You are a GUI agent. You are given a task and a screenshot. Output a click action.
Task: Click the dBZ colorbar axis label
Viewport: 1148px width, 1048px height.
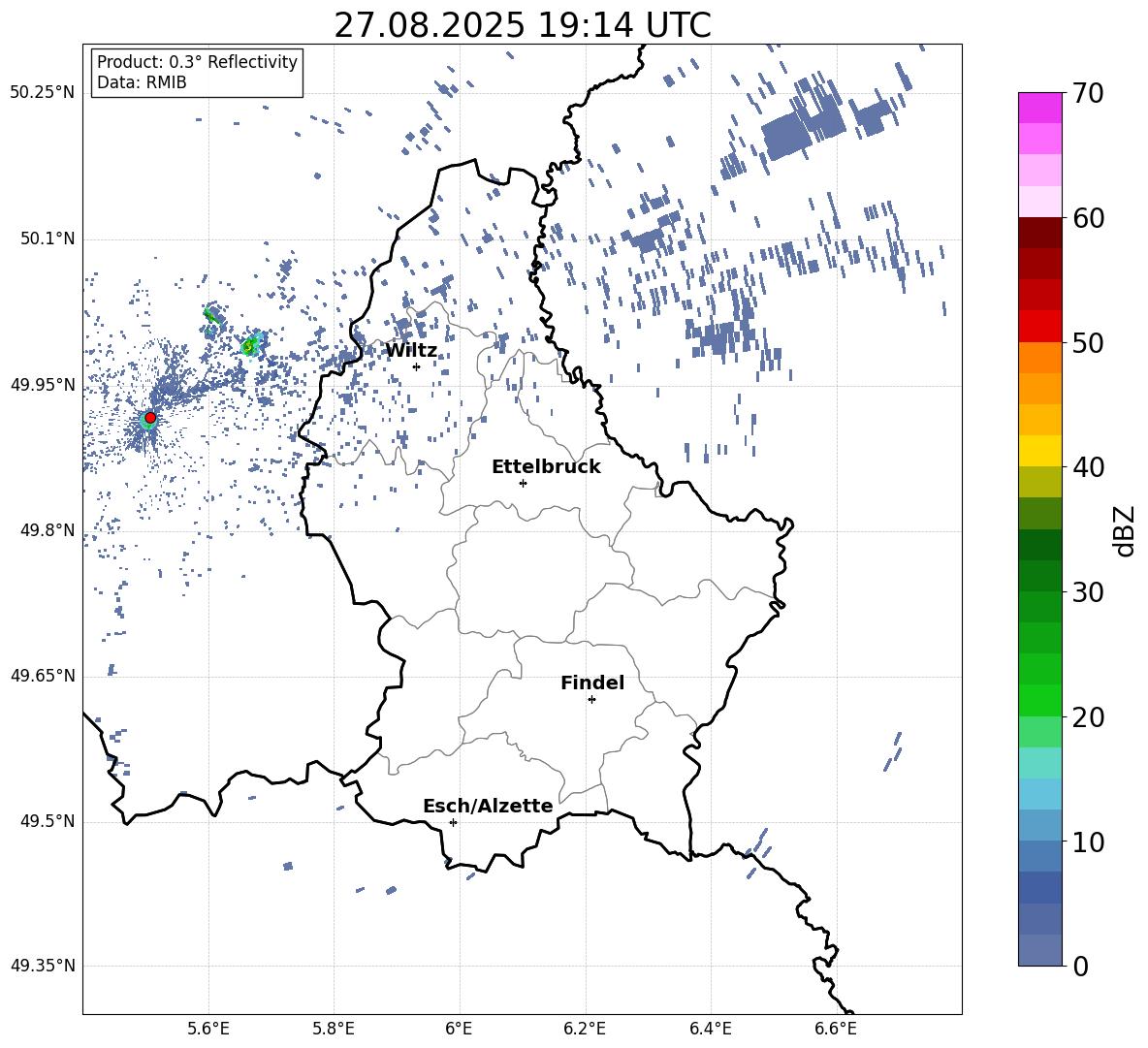tap(1126, 530)
